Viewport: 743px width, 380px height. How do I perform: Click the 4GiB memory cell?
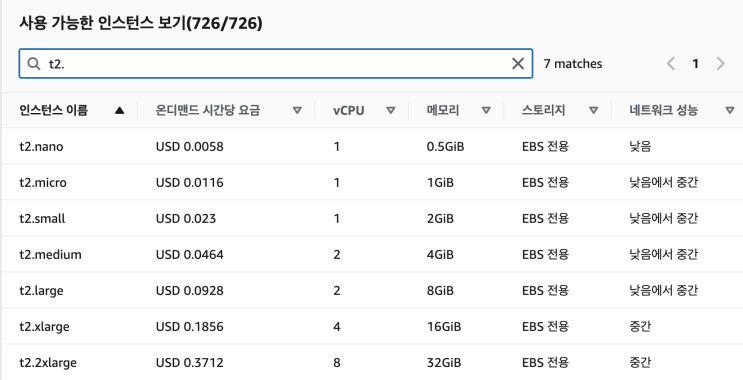440,254
